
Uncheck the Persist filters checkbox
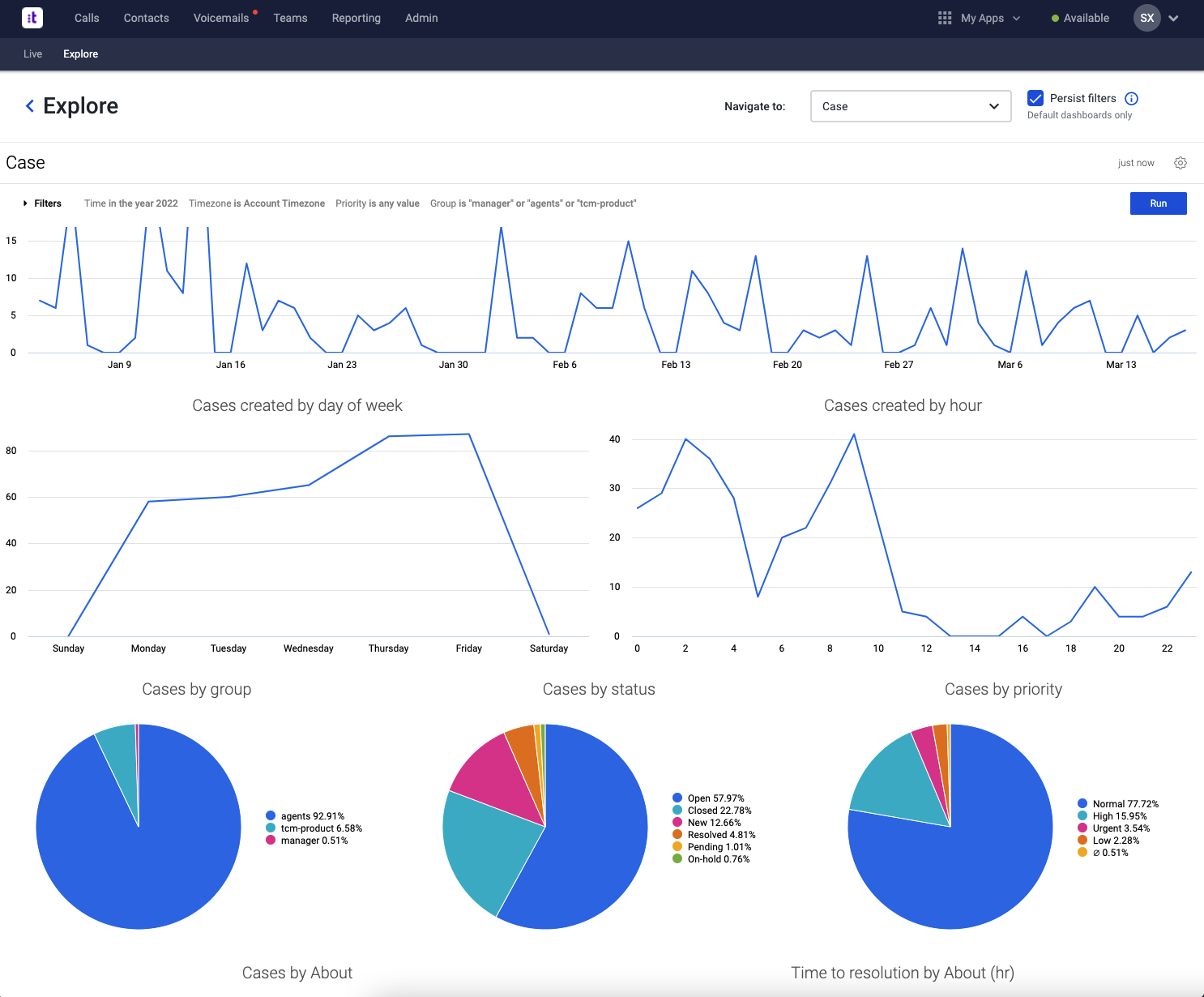(1035, 98)
